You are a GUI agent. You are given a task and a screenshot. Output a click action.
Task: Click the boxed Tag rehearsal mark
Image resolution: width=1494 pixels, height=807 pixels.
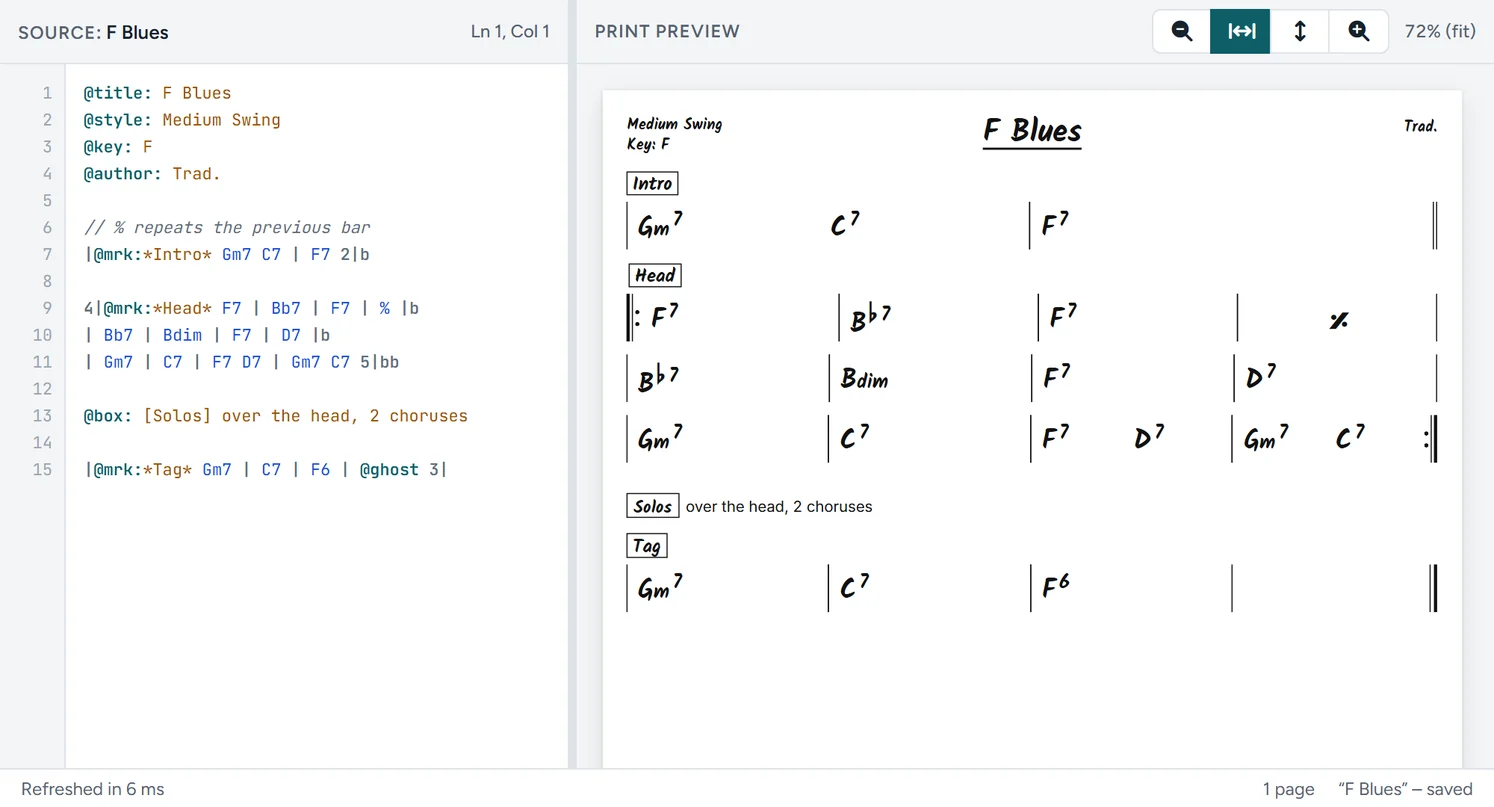point(647,546)
